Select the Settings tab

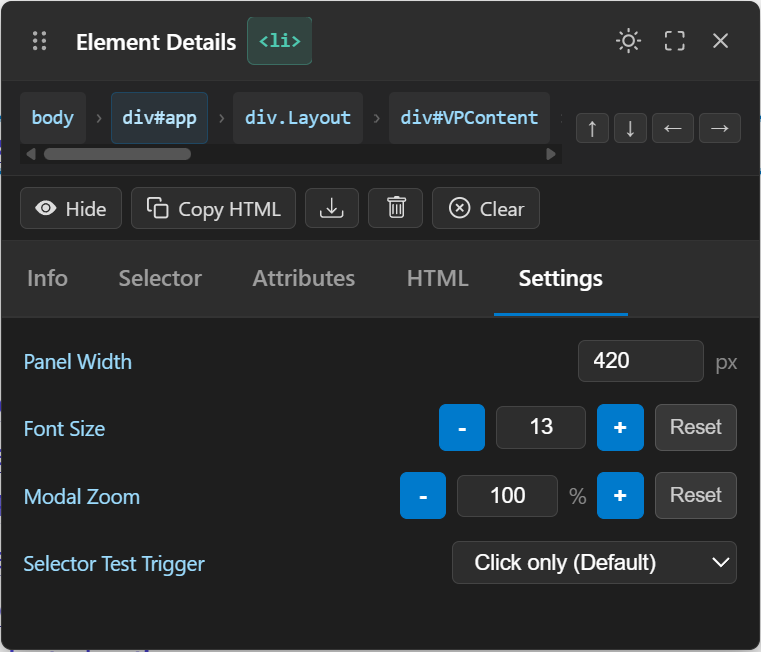coord(561,279)
